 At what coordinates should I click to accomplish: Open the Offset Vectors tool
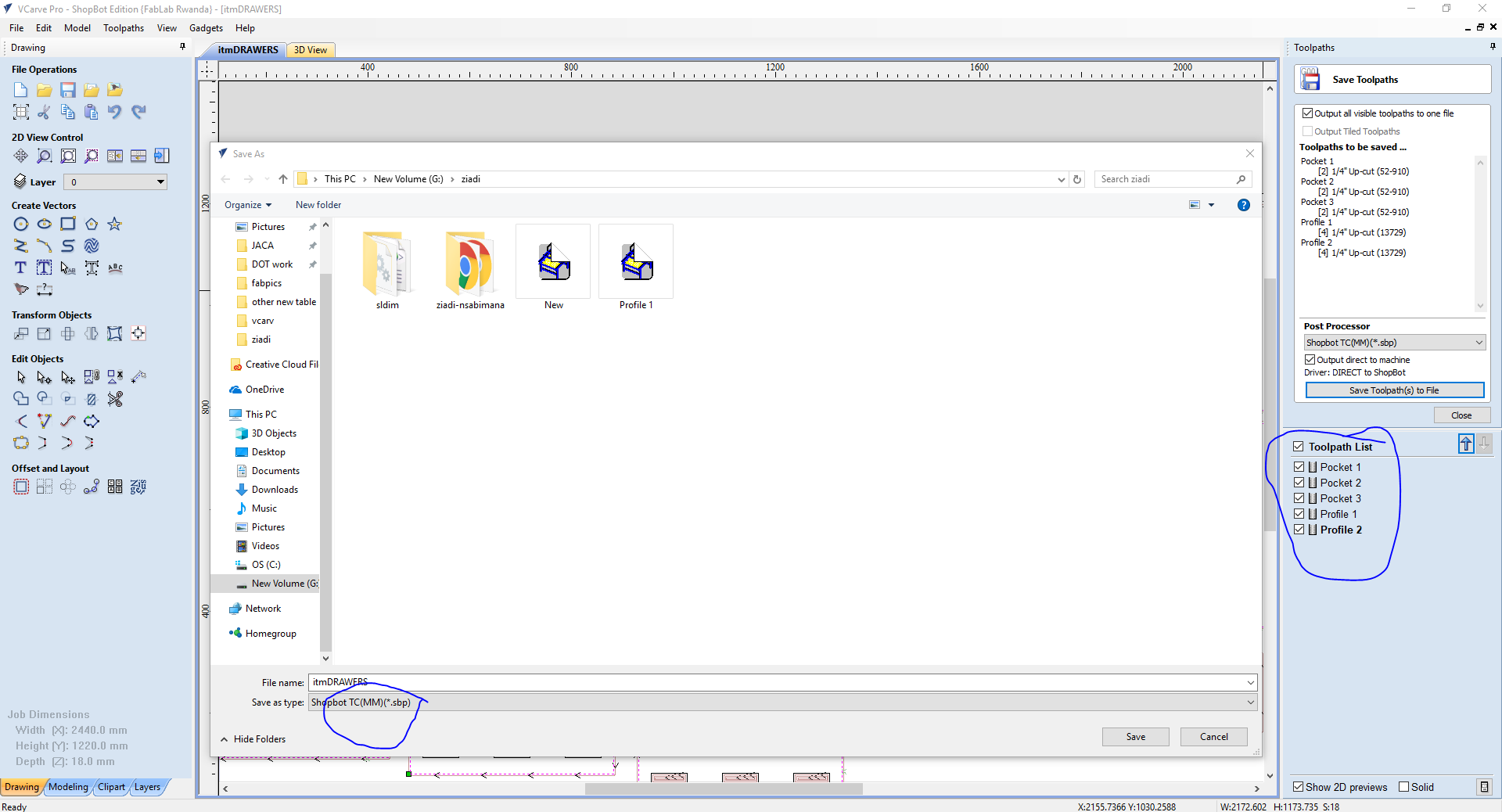[21, 487]
